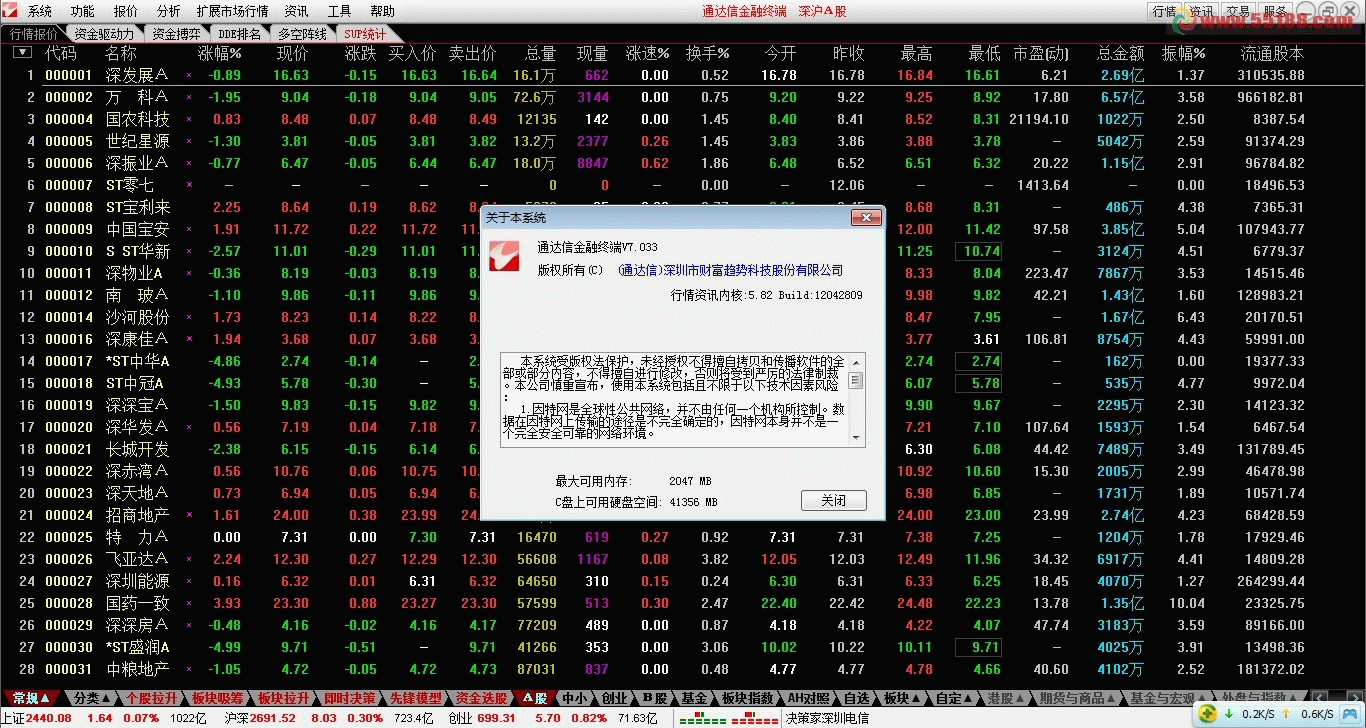Select the 即时决策 bottom tab

tap(349, 698)
